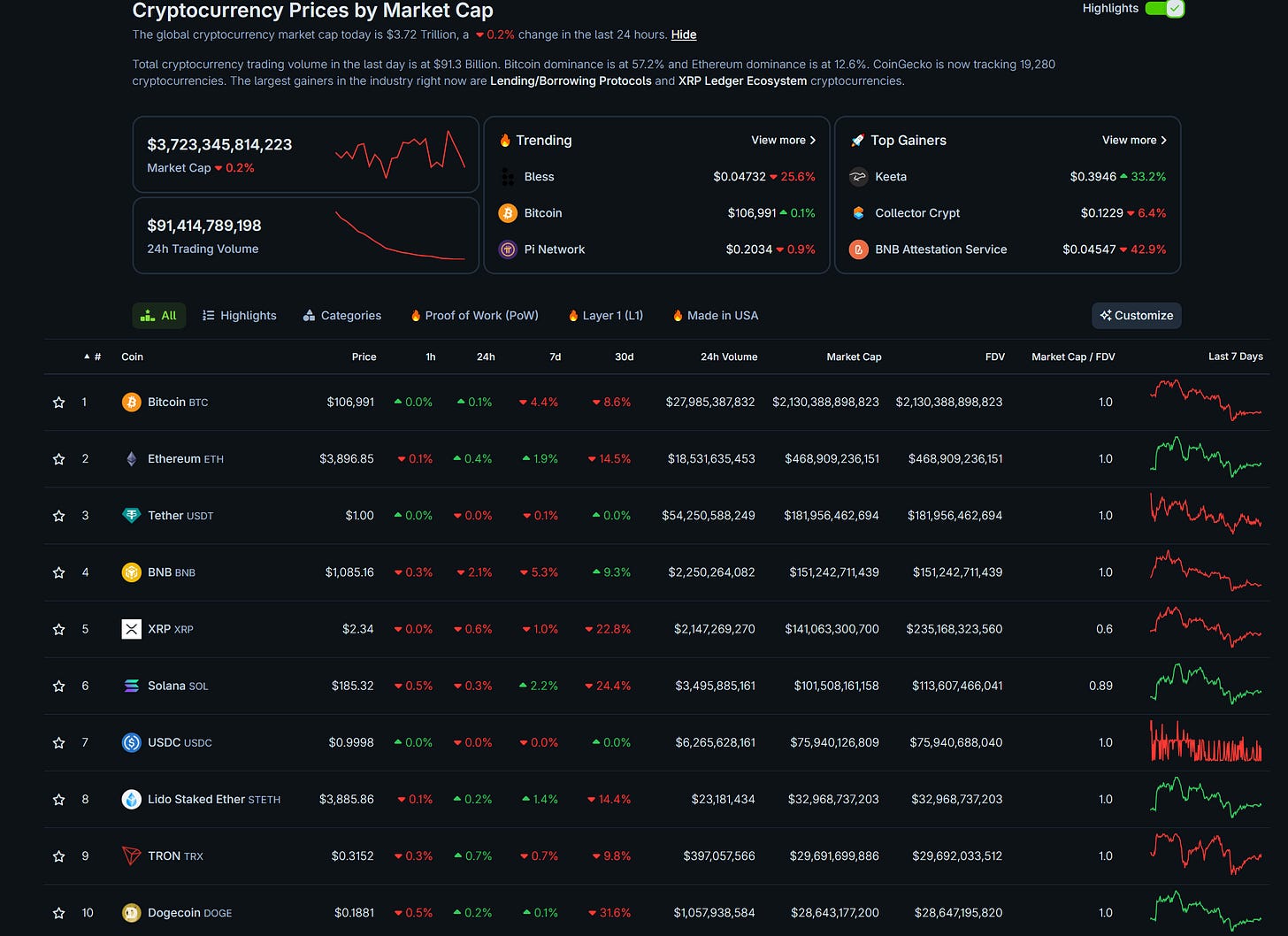Click BNB price $1,085.16
This screenshot has height=936, width=1288.
pyautogui.click(x=349, y=572)
